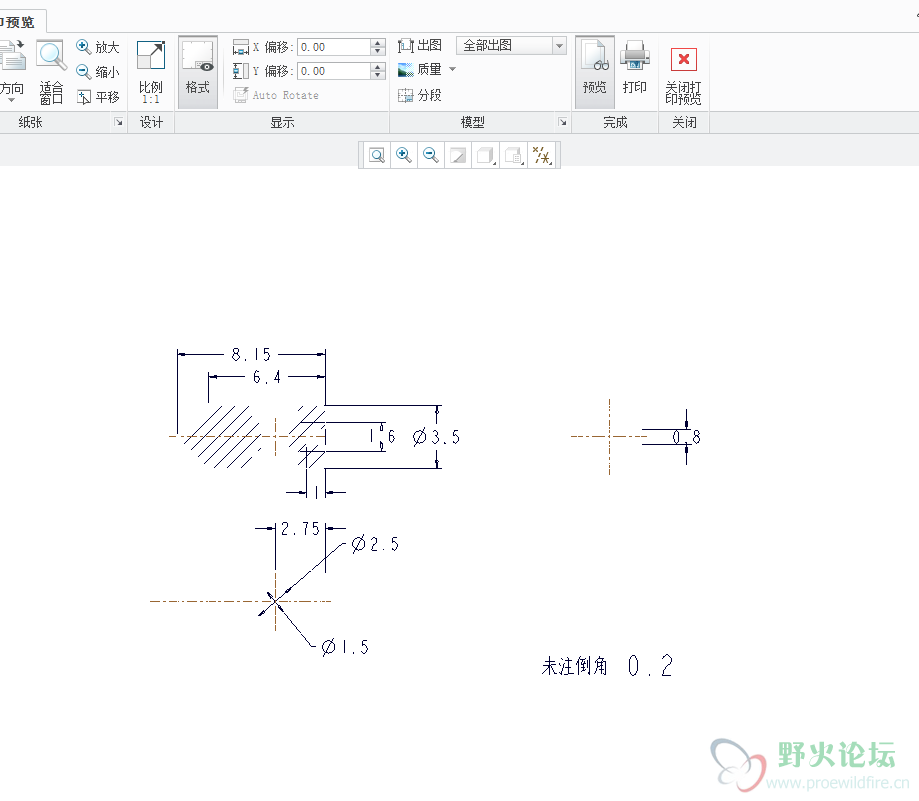This screenshot has width=919, height=801.
Task: Open the datum display filters icon
Action: pos(542,155)
